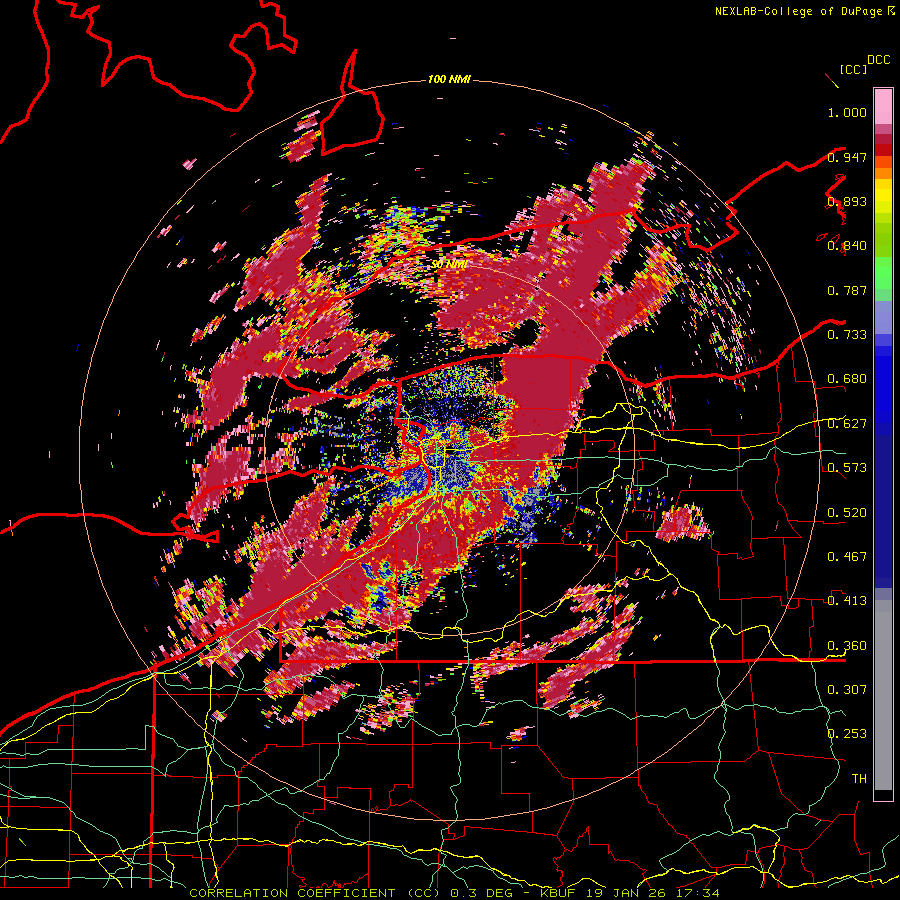Click the 0.840 scale value
The height and width of the screenshot is (900, 900).
point(847,246)
